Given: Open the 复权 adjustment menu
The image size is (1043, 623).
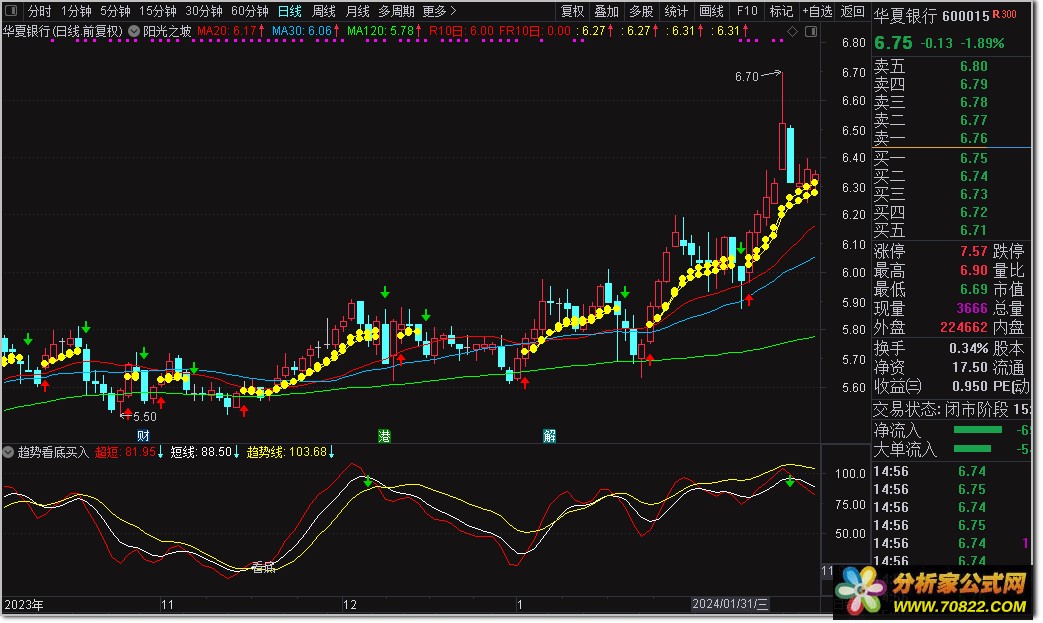Looking at the screenshot, I should [572, 11].
